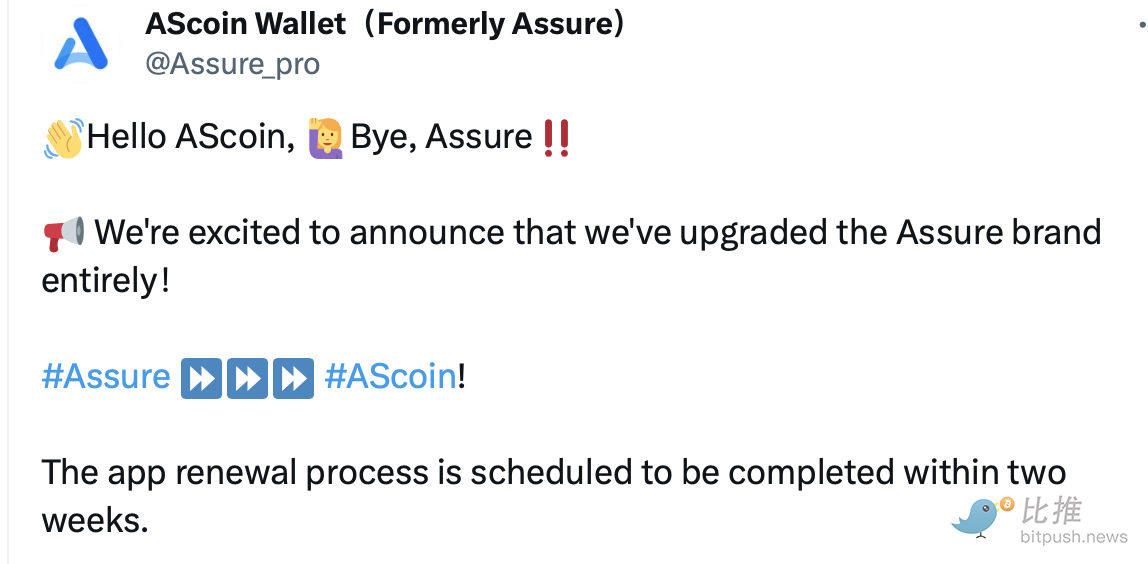Click the first fast-forward arrow emoji
The image size is (1148, 564).
pyautogui.click(x=201, y=378)
